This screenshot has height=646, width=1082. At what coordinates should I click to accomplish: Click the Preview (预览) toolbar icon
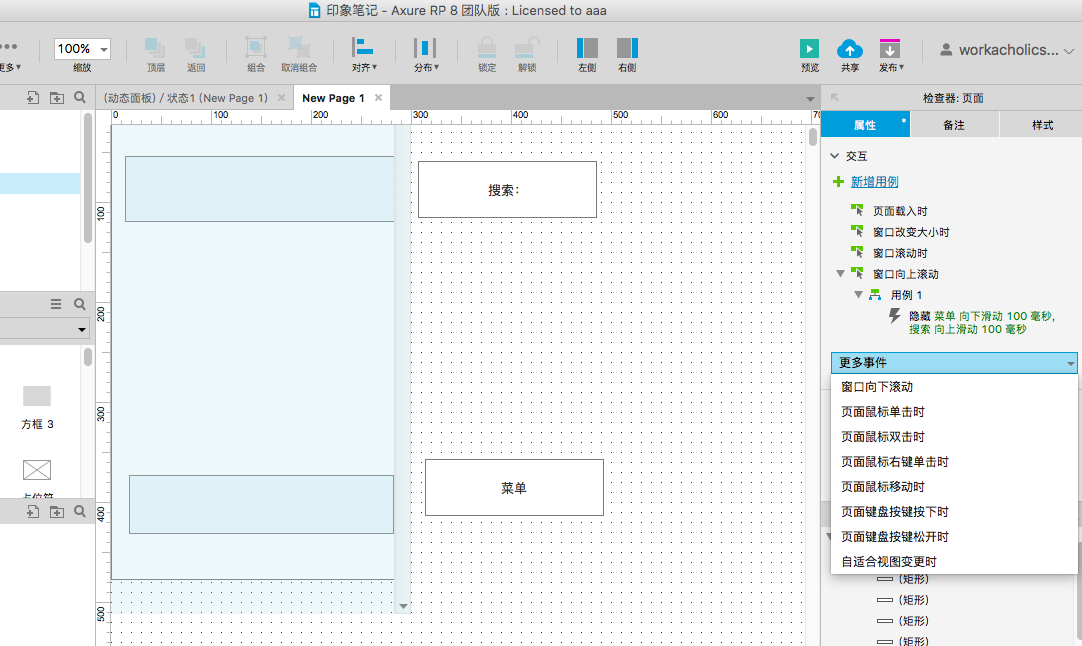tap(809, 48)
